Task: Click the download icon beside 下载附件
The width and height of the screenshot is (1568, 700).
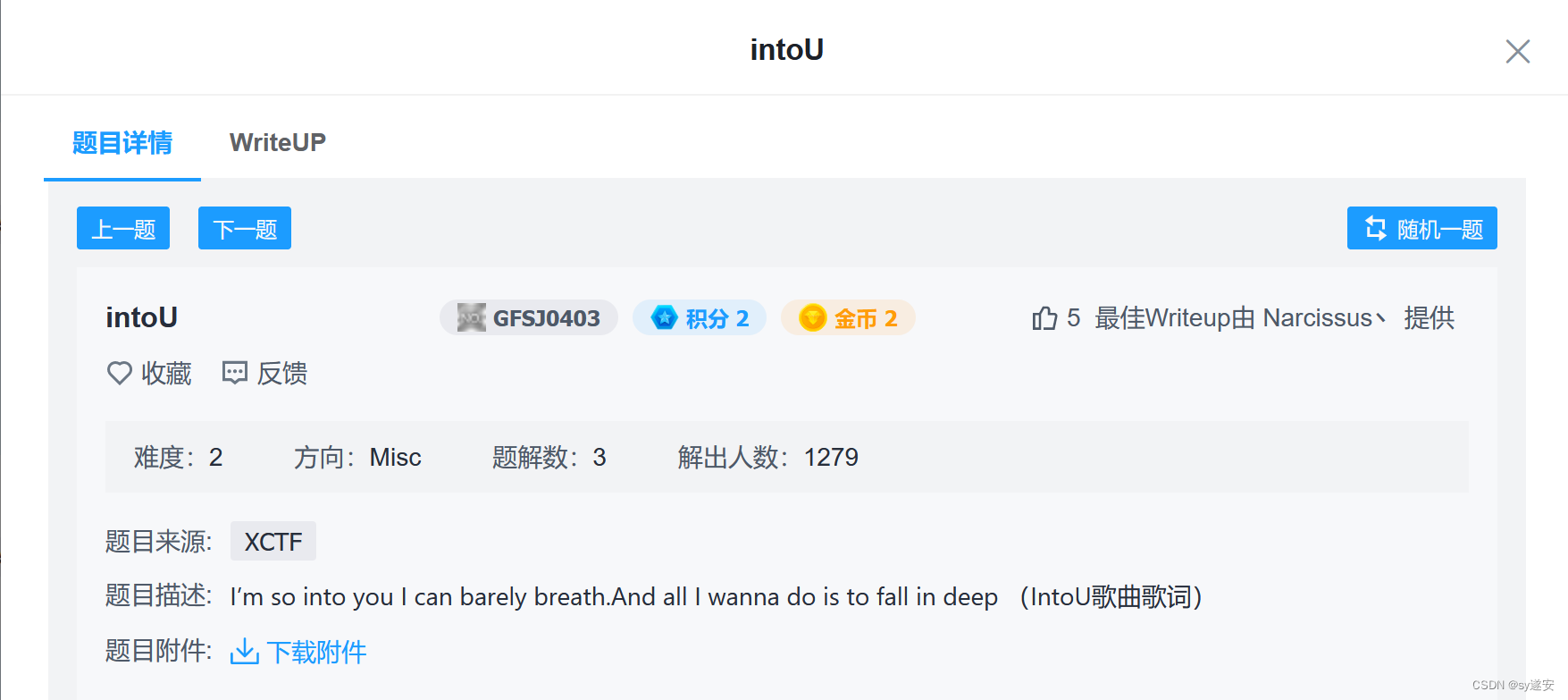Action: (243, 653)
